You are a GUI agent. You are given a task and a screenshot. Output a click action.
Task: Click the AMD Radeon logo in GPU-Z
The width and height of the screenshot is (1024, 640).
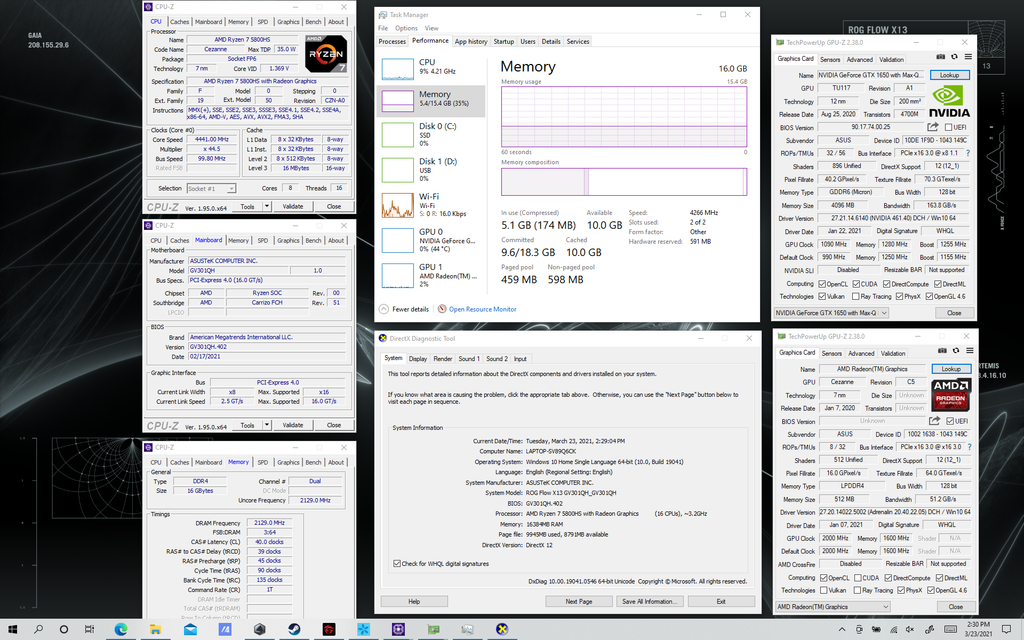tap(951, 394)
